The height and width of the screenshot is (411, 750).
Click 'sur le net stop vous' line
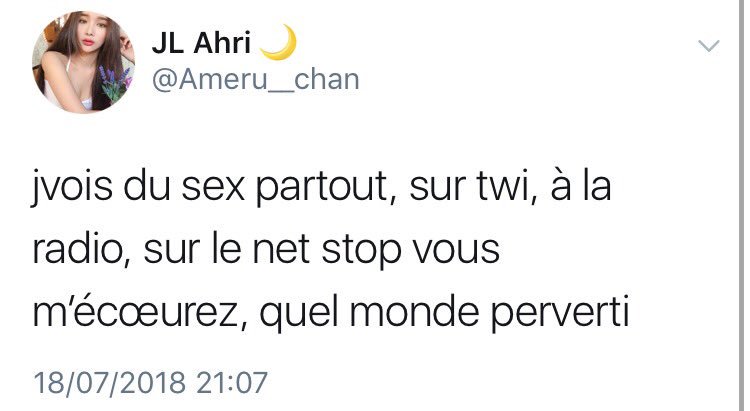[322, 249]
